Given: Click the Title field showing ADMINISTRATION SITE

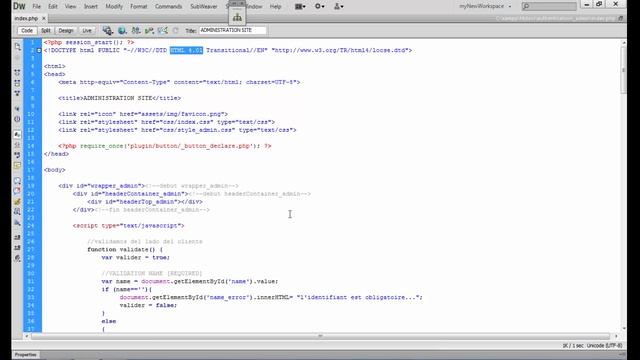Looking at the screenshot, I should tap(232, 30).
